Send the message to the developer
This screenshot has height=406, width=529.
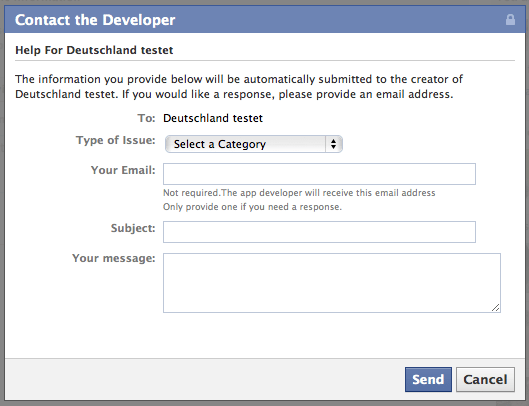pyautogui.click(x=428, y=379)
